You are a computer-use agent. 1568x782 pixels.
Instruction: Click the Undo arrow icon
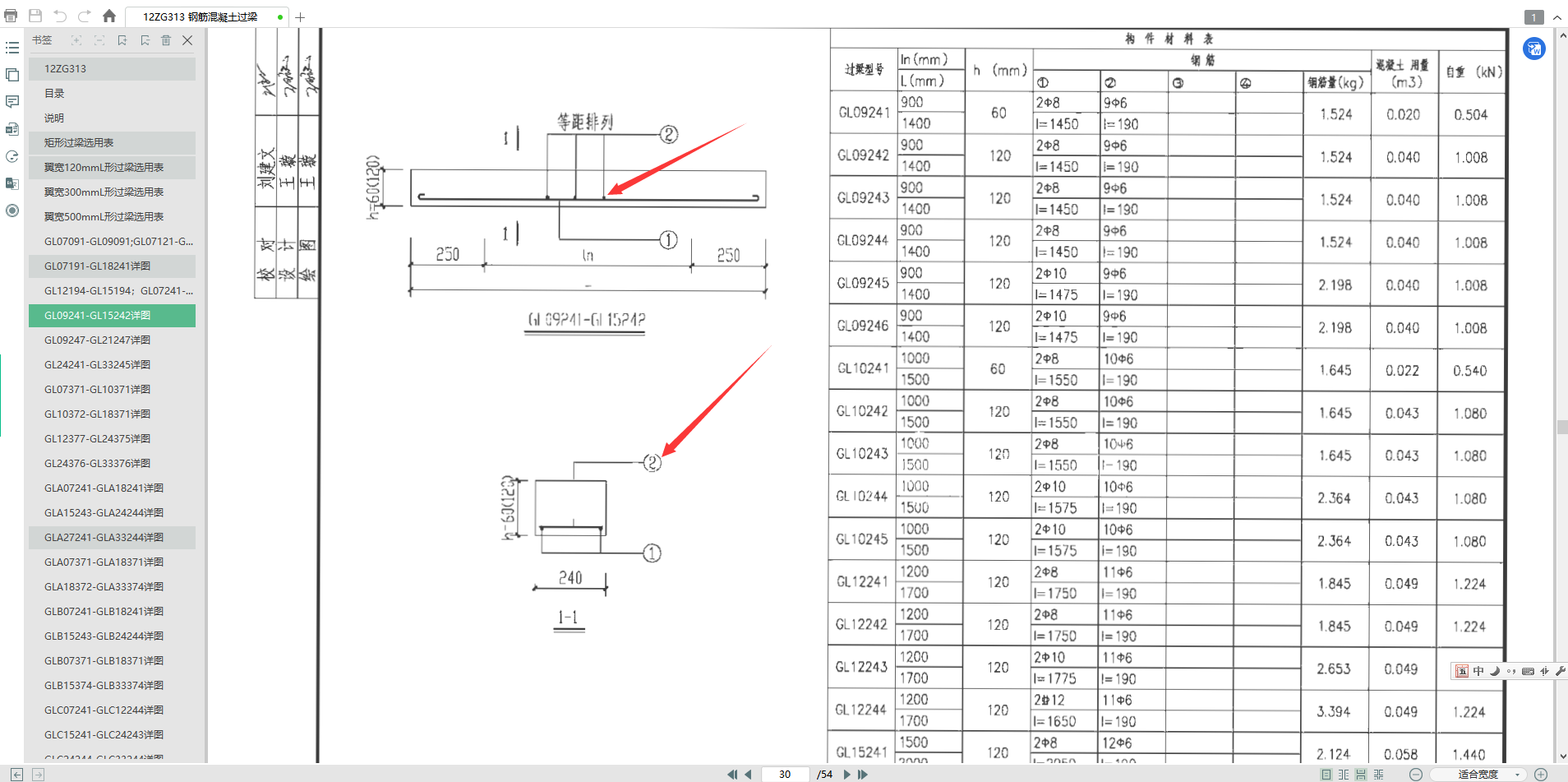(x=60, y=16)
